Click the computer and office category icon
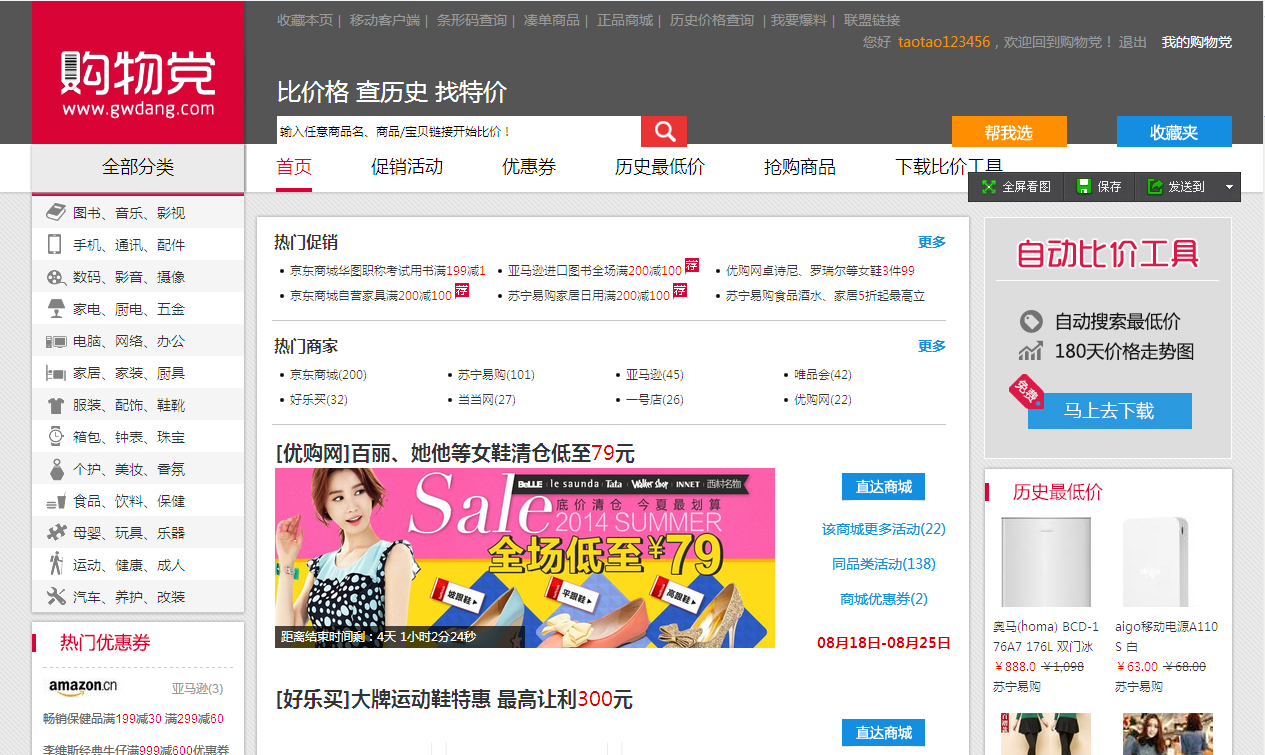Image resolution: width=1265 pixels, height=755 pixels. [x=56, y=341]
